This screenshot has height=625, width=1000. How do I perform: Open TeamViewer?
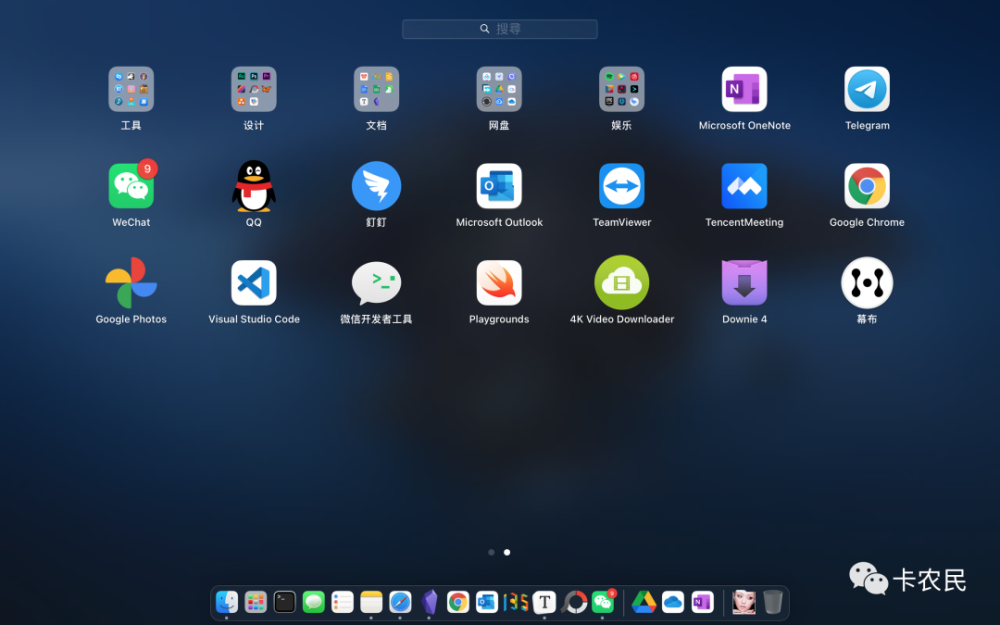tap(621, 186)
